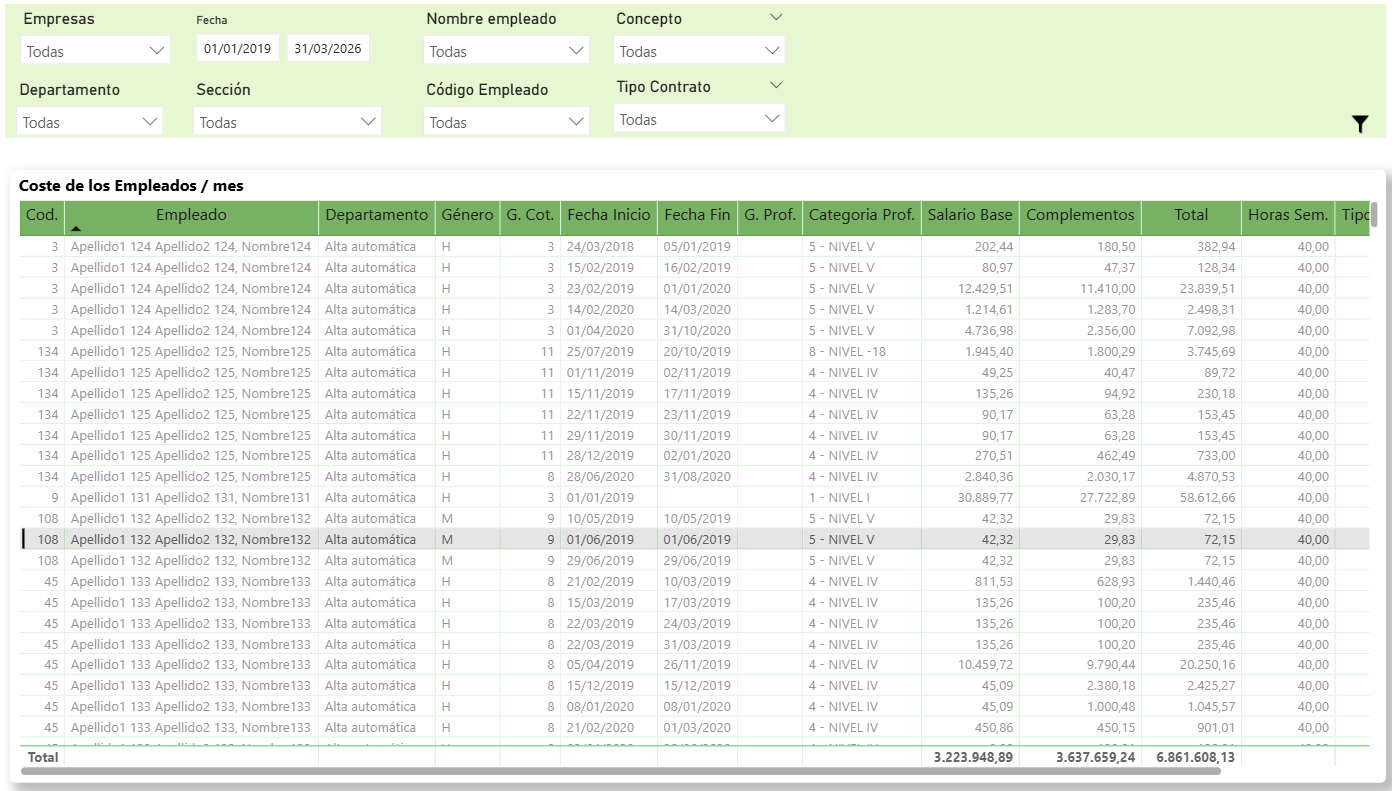Edit the start date 01/01/2019 field

tap(238, 48)
